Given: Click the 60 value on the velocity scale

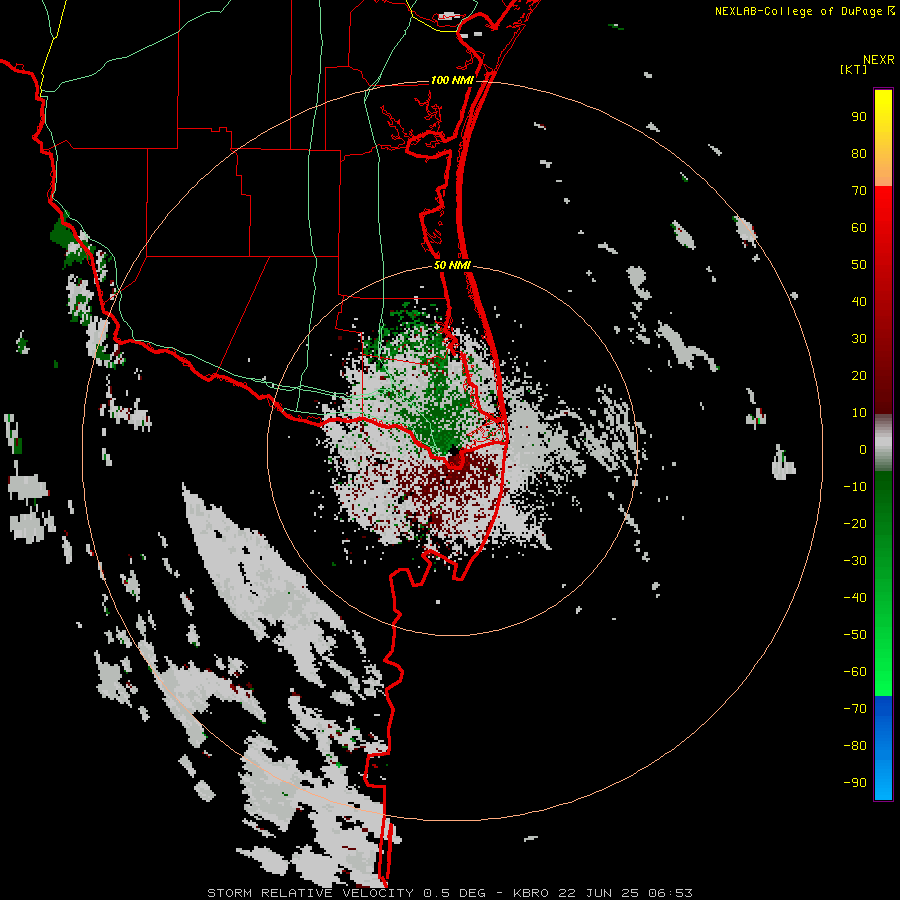Looking at the screenshot, I should point(859,228).
